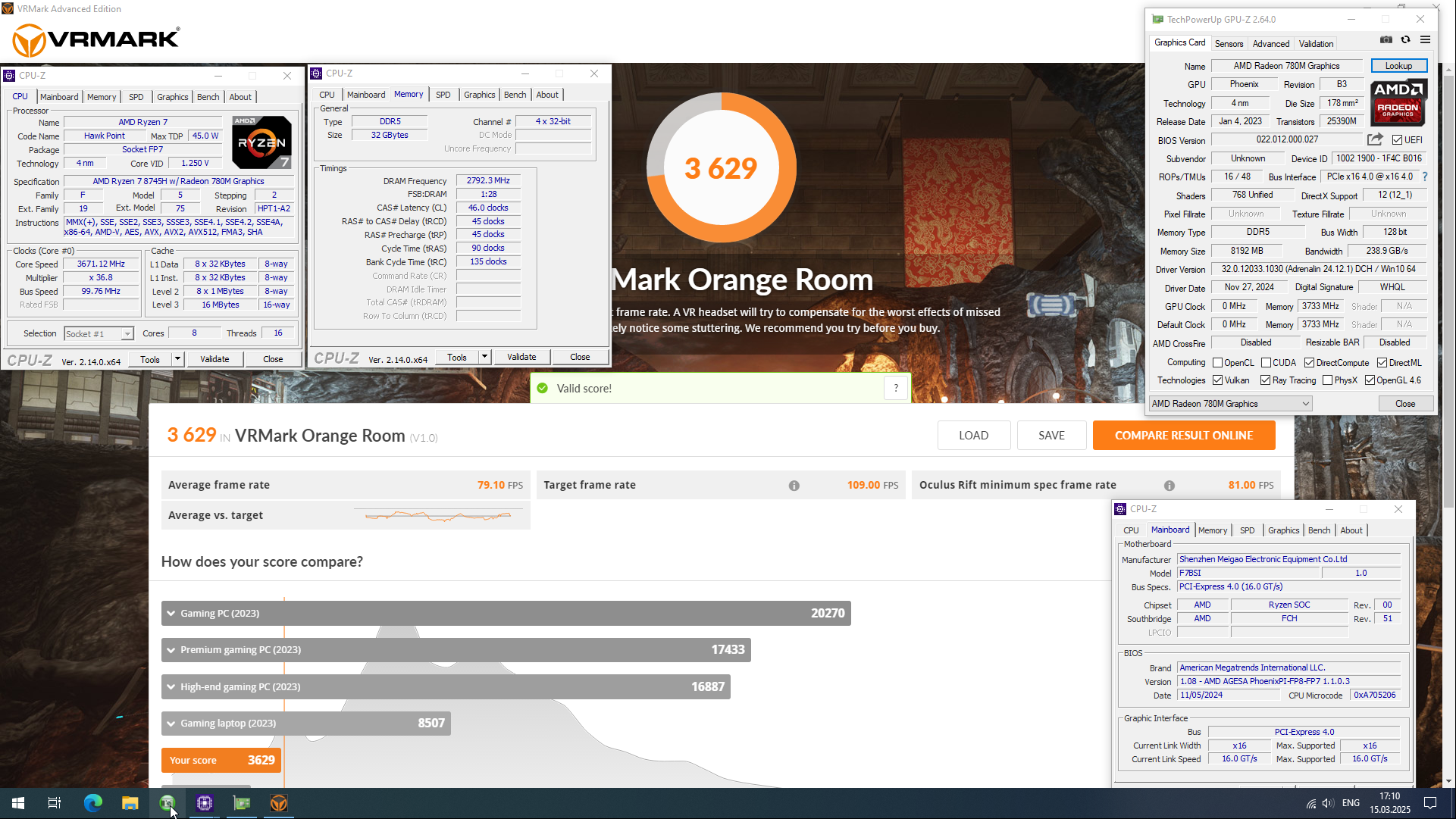Screen dimensions: 1456x819
Task: Launch Microsoft Edge from taskbar
Action: 92,803
